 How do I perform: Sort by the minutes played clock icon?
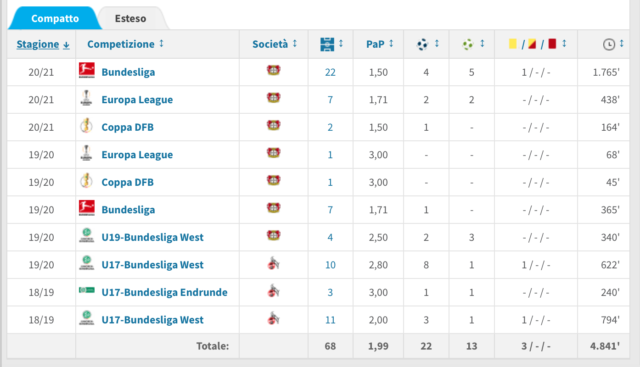[609, 44]
